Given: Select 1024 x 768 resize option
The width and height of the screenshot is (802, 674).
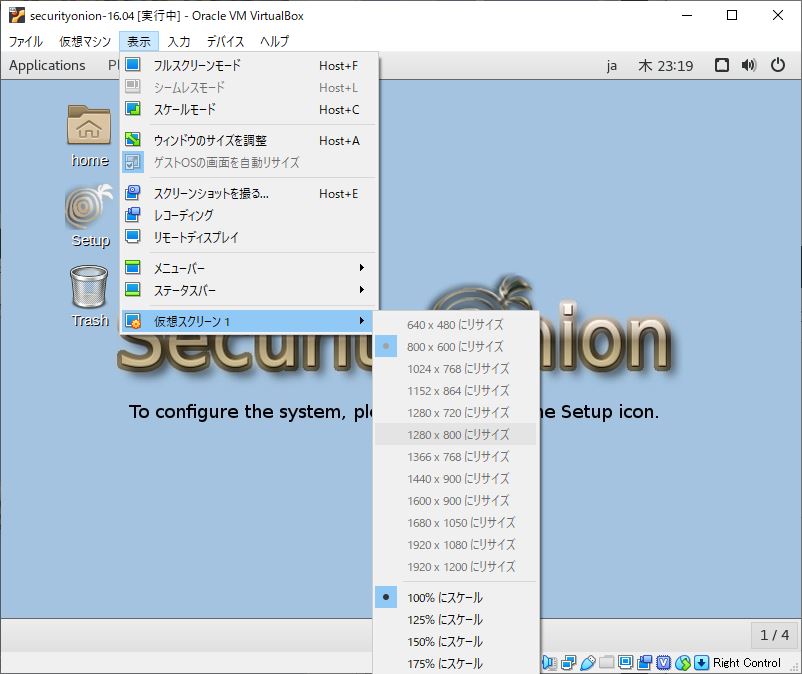Looking at the screenshot, I should click(x=456, y=368).
